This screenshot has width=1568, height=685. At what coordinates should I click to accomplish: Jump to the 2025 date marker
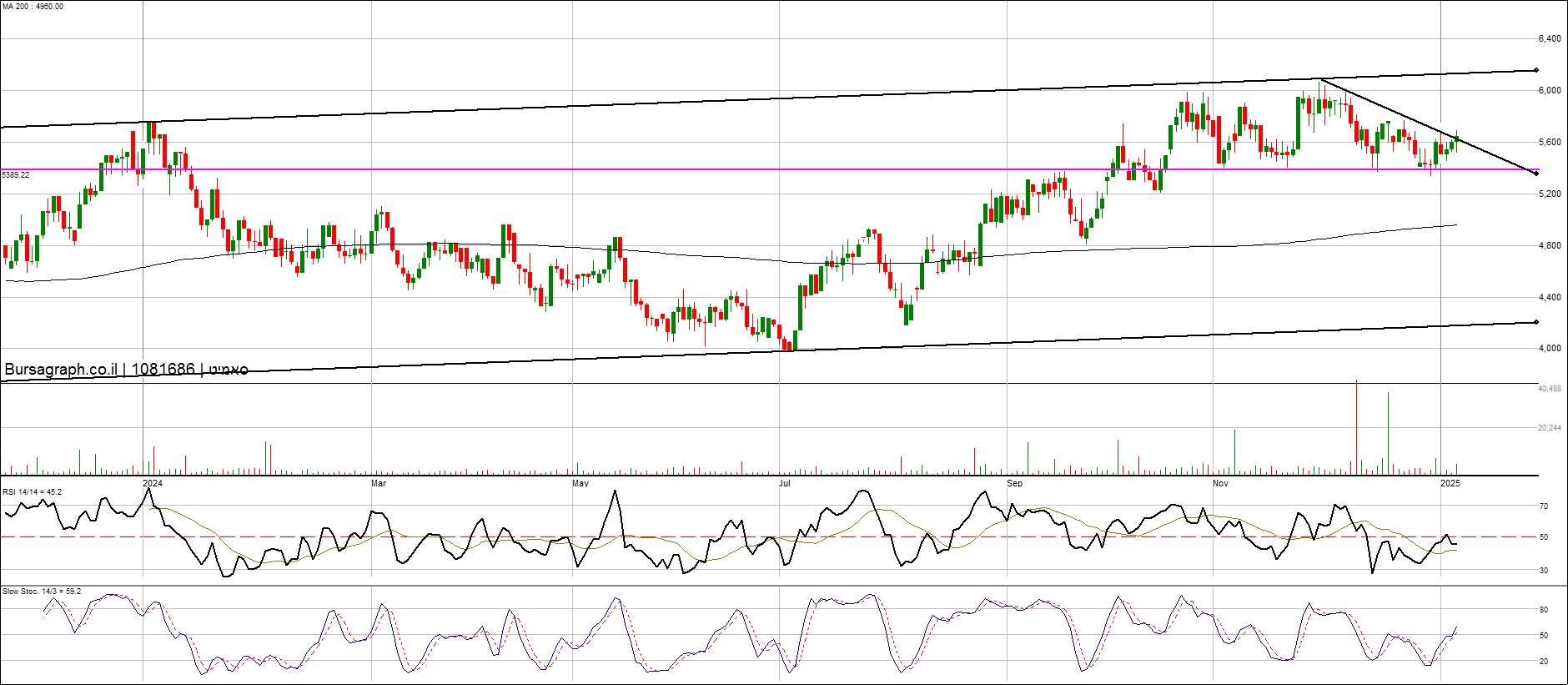coord(1450,483)
